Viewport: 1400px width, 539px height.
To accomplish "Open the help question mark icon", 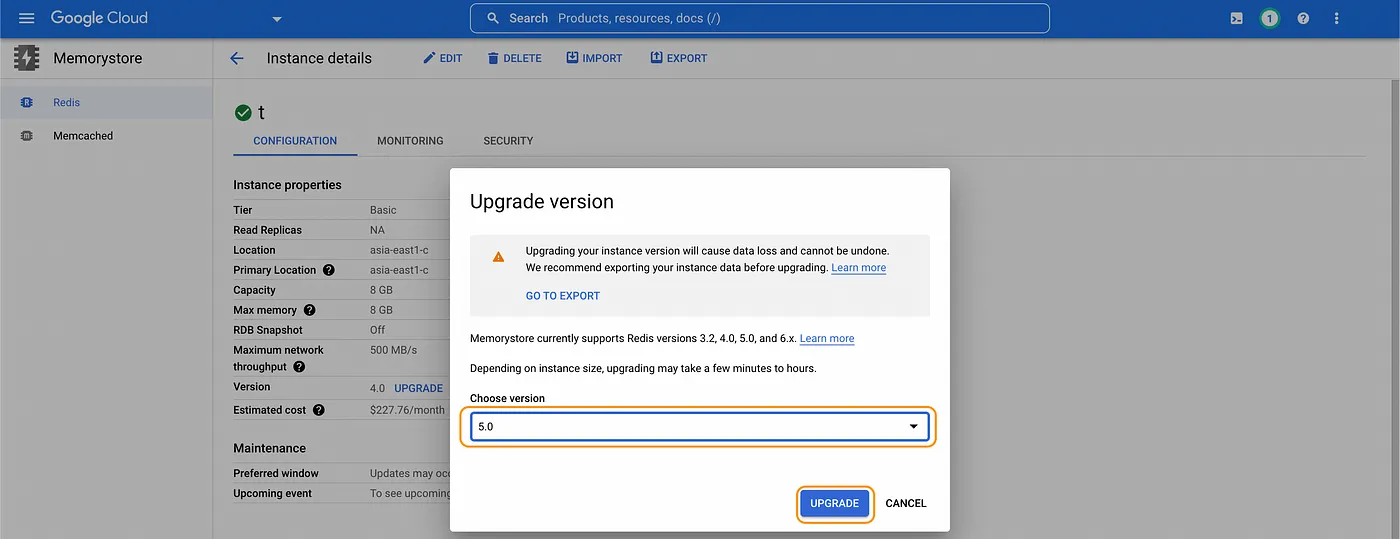I will click(x=1303, y=19).
